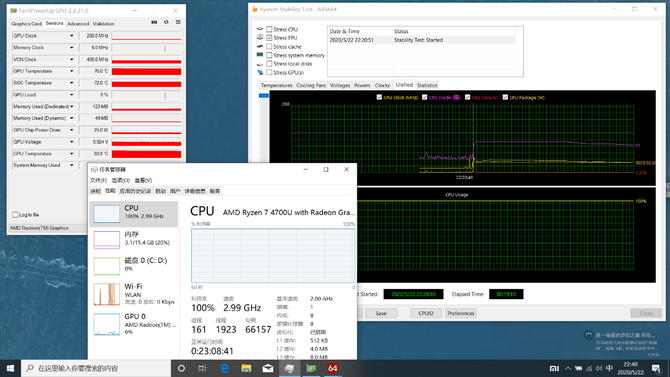Open CPU Temperature sensor dropdown
The width and height of the screenshot is (670, 377).
72,153
